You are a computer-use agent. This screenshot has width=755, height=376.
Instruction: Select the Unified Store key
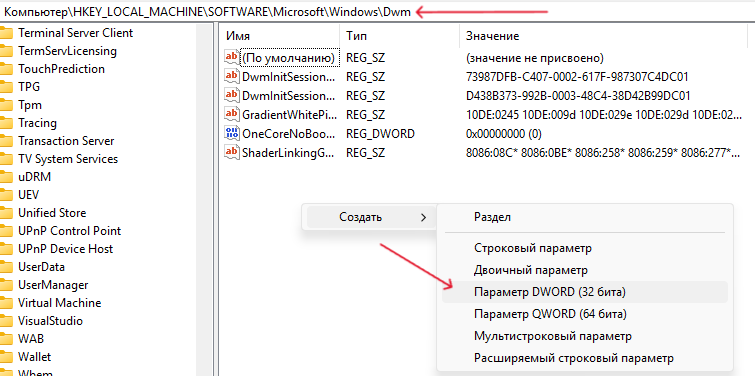tap(52, 213)
